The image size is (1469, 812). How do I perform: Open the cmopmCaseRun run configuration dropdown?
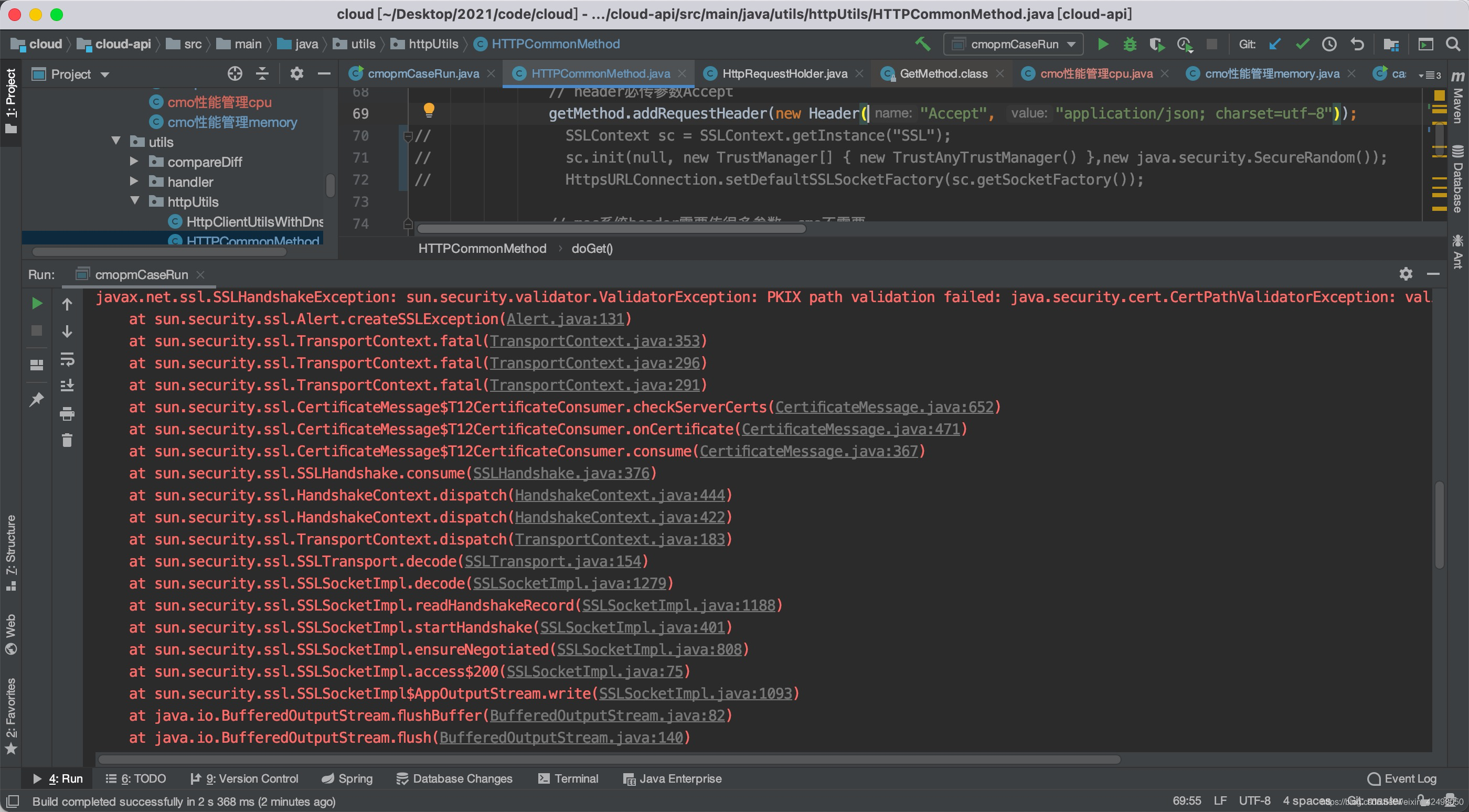[1014, 44]
